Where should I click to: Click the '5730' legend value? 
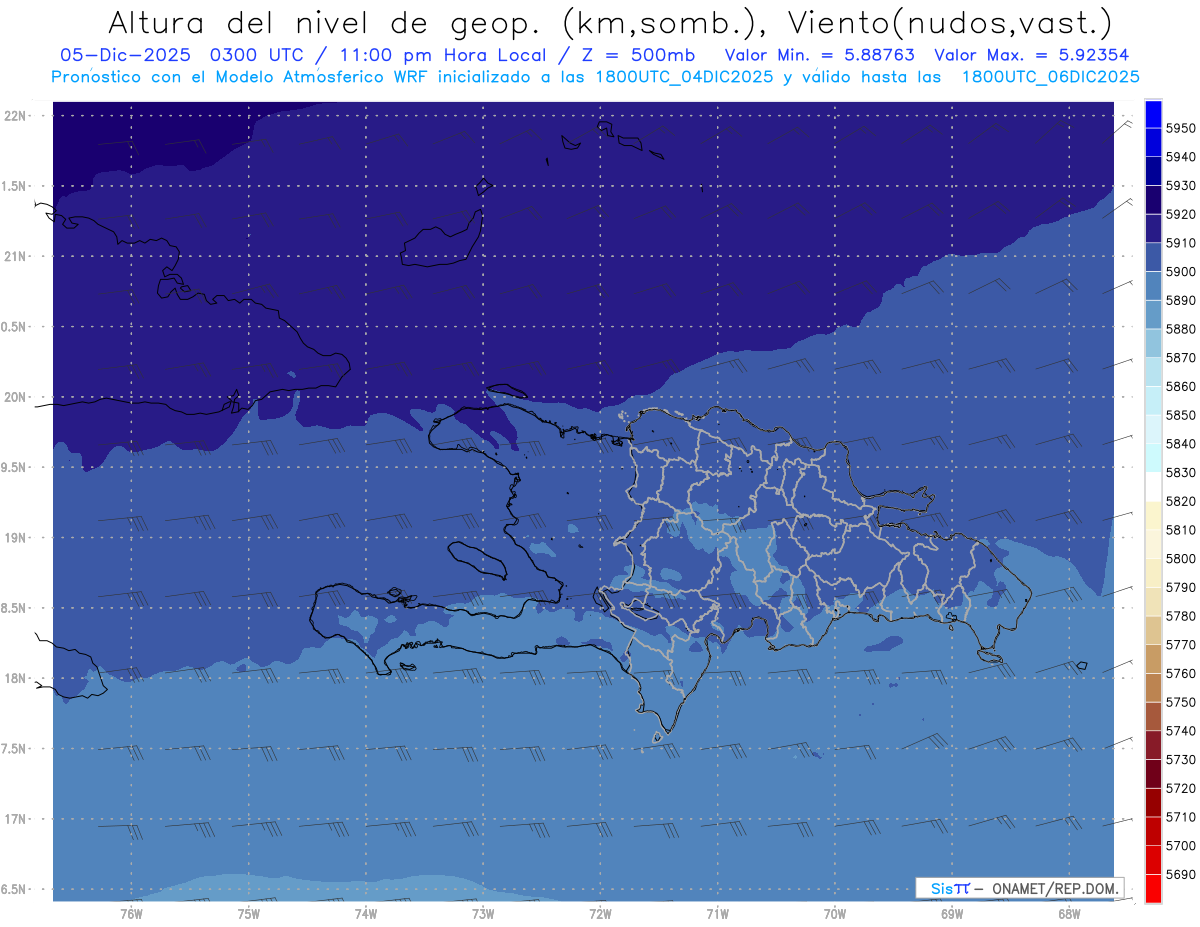click(x=1181, y=760)
